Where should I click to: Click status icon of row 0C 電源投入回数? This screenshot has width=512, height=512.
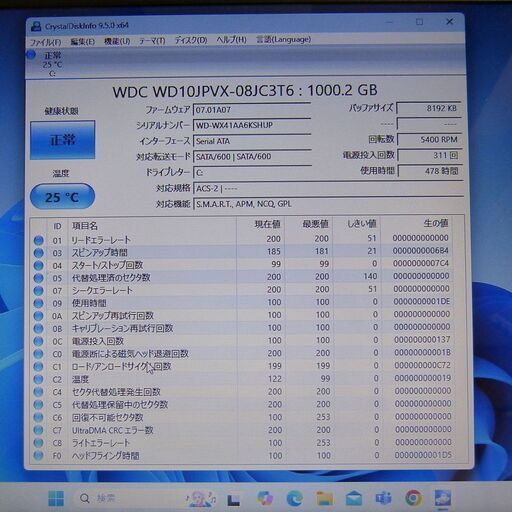point(39,341)
